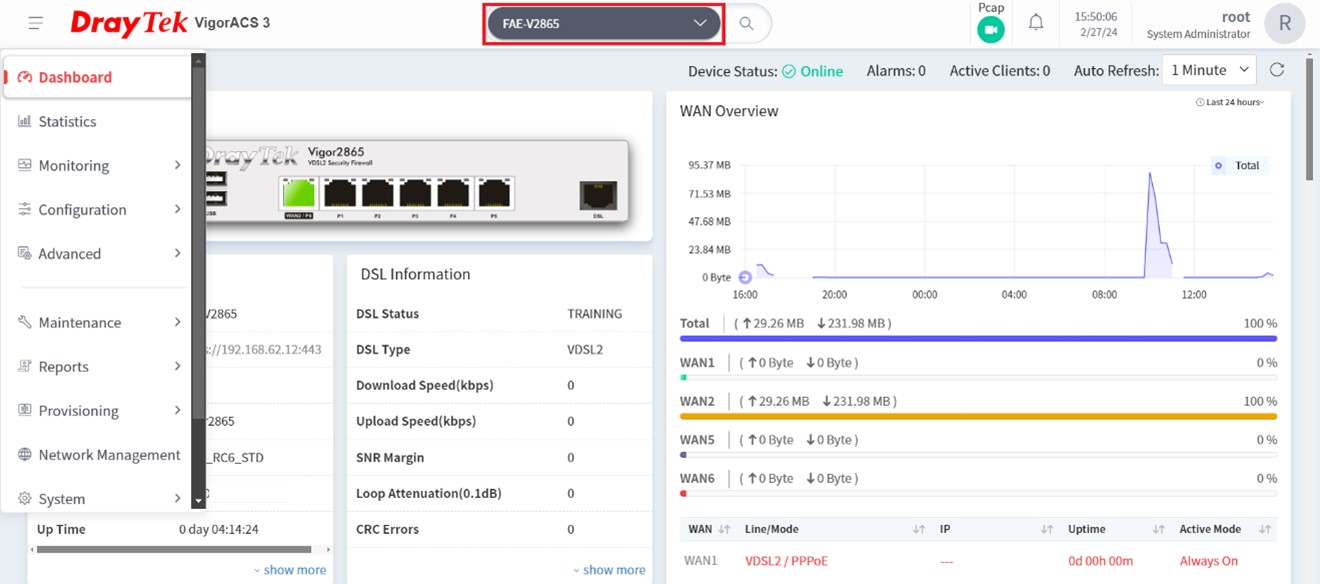Viewport: 1320px width, 584px height.
Task: Click the Total usage progress bar
Action: [x=978, y=339]
